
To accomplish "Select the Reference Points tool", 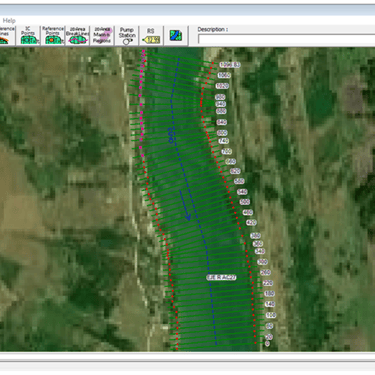I will click(x=53, y=35).
